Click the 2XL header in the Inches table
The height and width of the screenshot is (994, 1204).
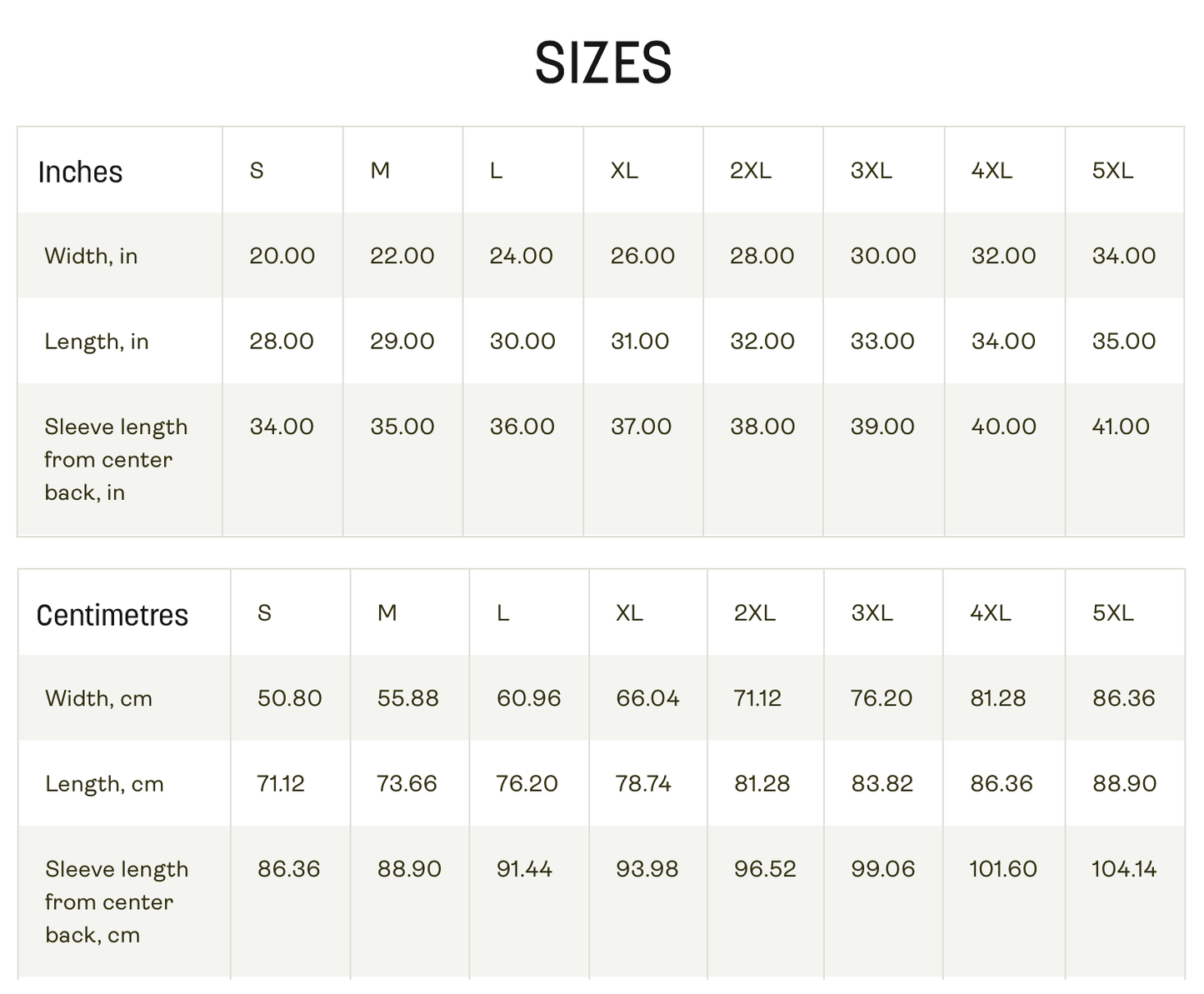click(x=751, y=171)
